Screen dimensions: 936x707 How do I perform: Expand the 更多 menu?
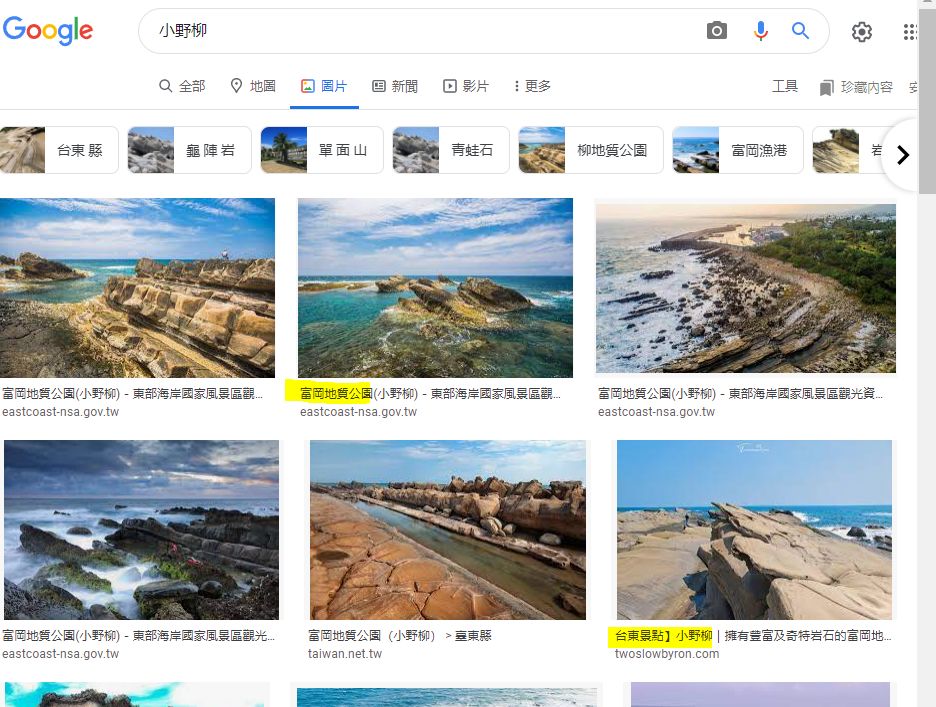[531, 86]
